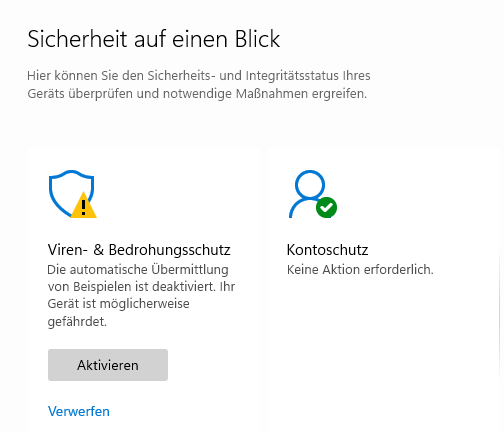Click the head circle of the account icon

pos(310,184)
